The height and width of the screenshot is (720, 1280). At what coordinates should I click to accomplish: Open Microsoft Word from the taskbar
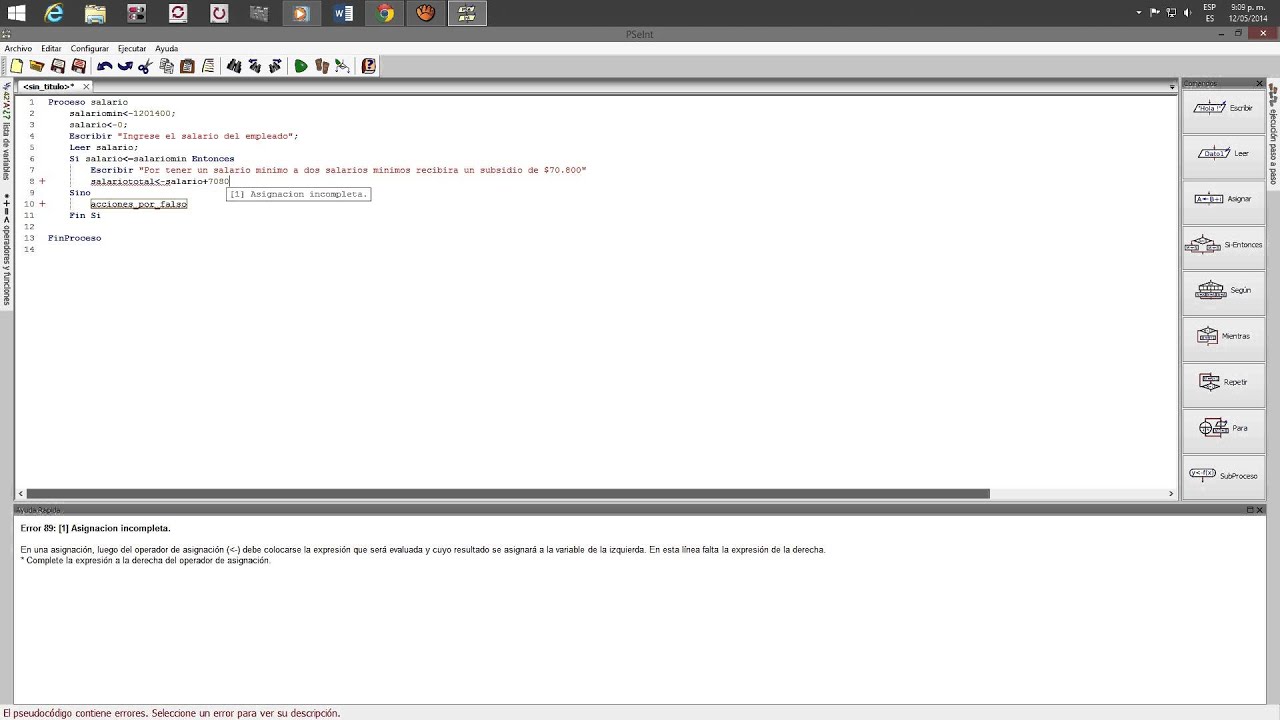click(x=343, y=13)
